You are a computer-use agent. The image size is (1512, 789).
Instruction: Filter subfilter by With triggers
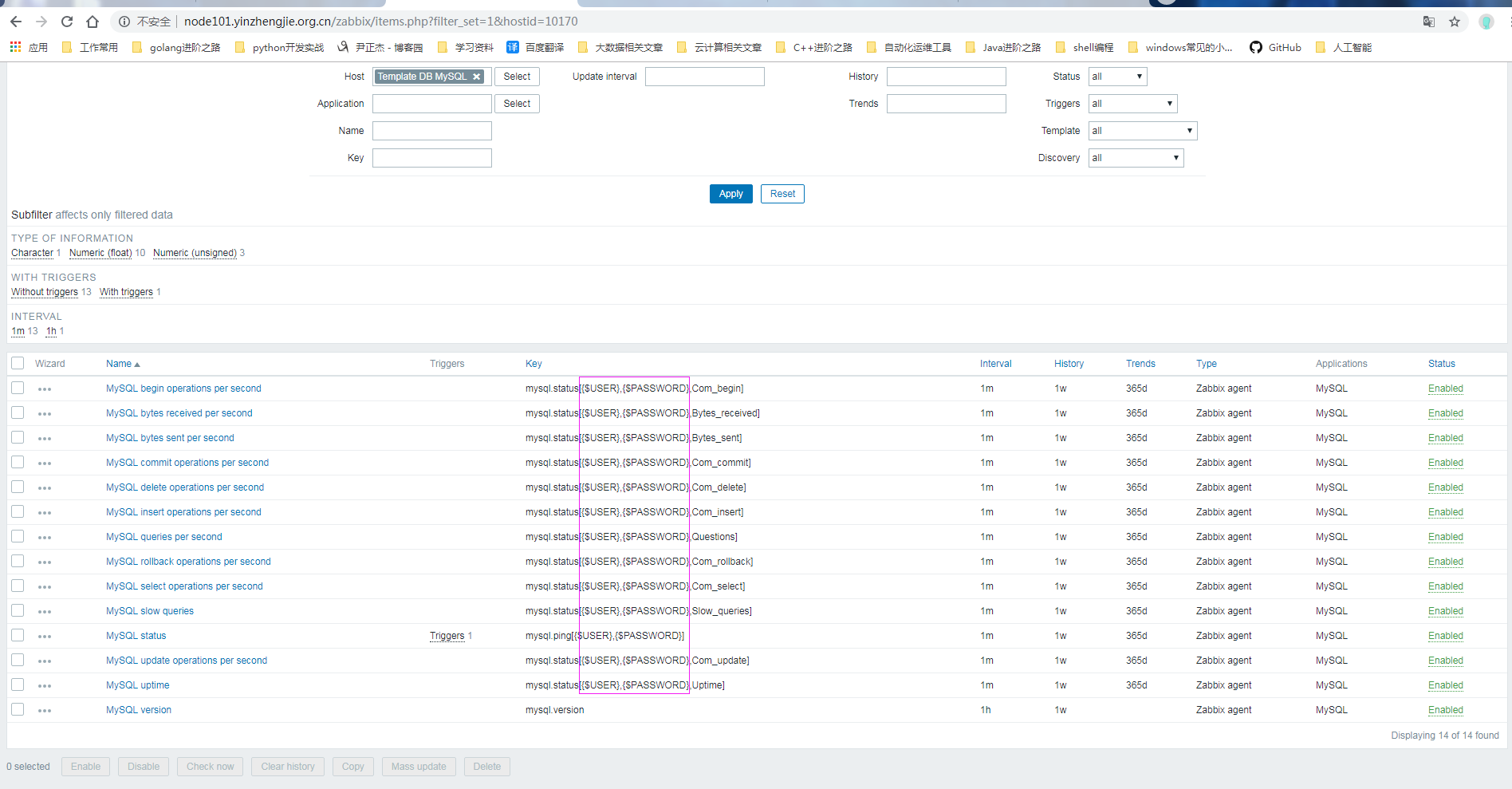coord(126,292)
